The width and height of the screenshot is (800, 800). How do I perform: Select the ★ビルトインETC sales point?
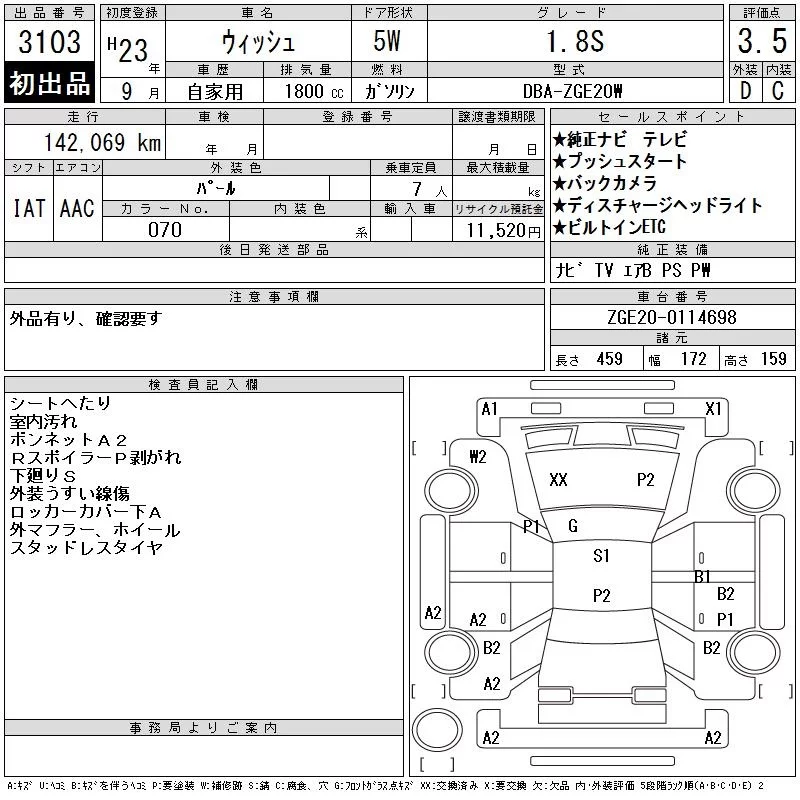point(609,228)
